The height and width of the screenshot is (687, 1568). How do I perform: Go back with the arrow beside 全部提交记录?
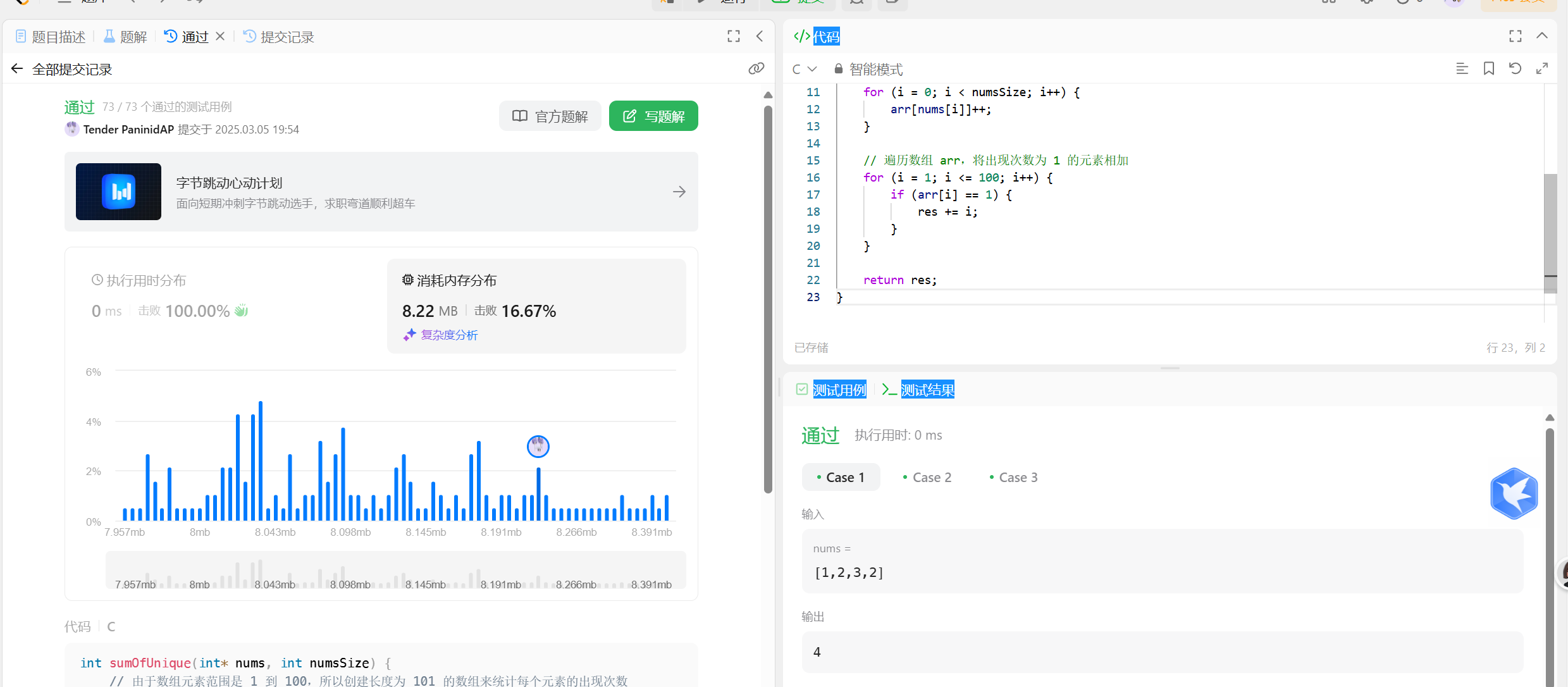pos(17,69)
